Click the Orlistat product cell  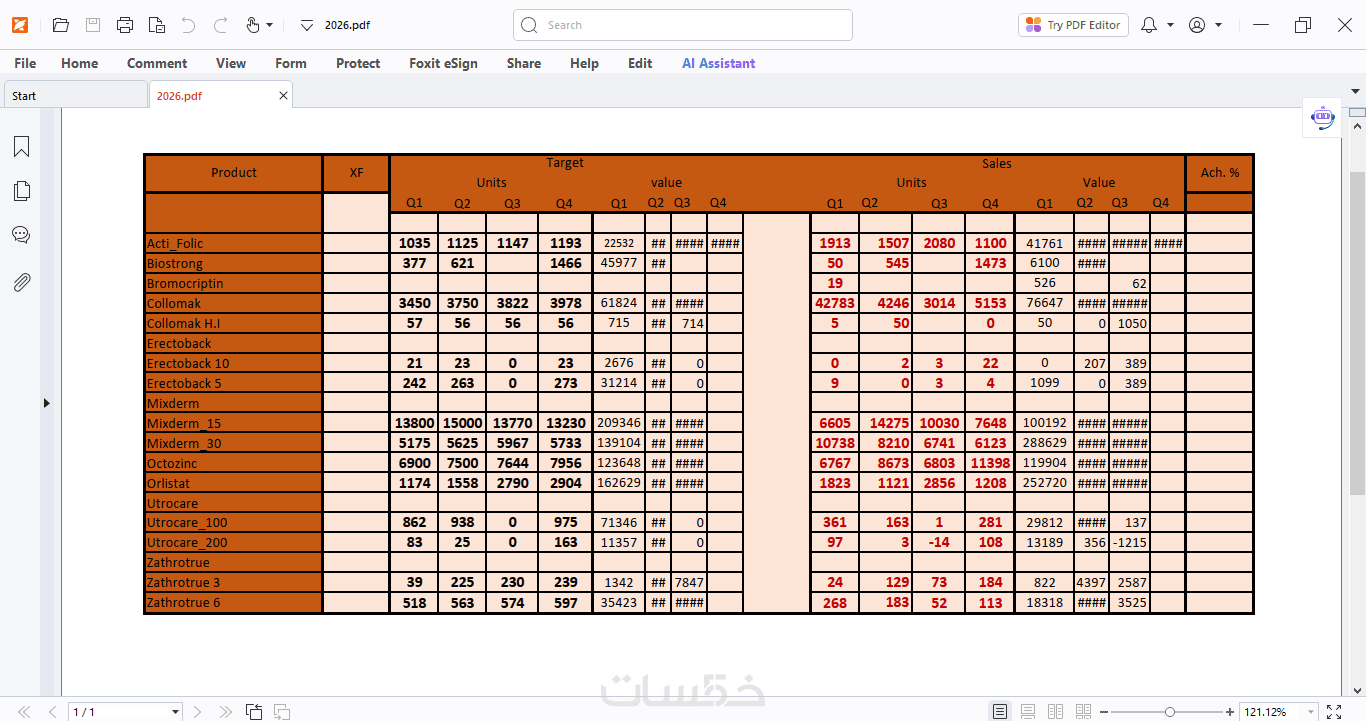click(233, 483)
